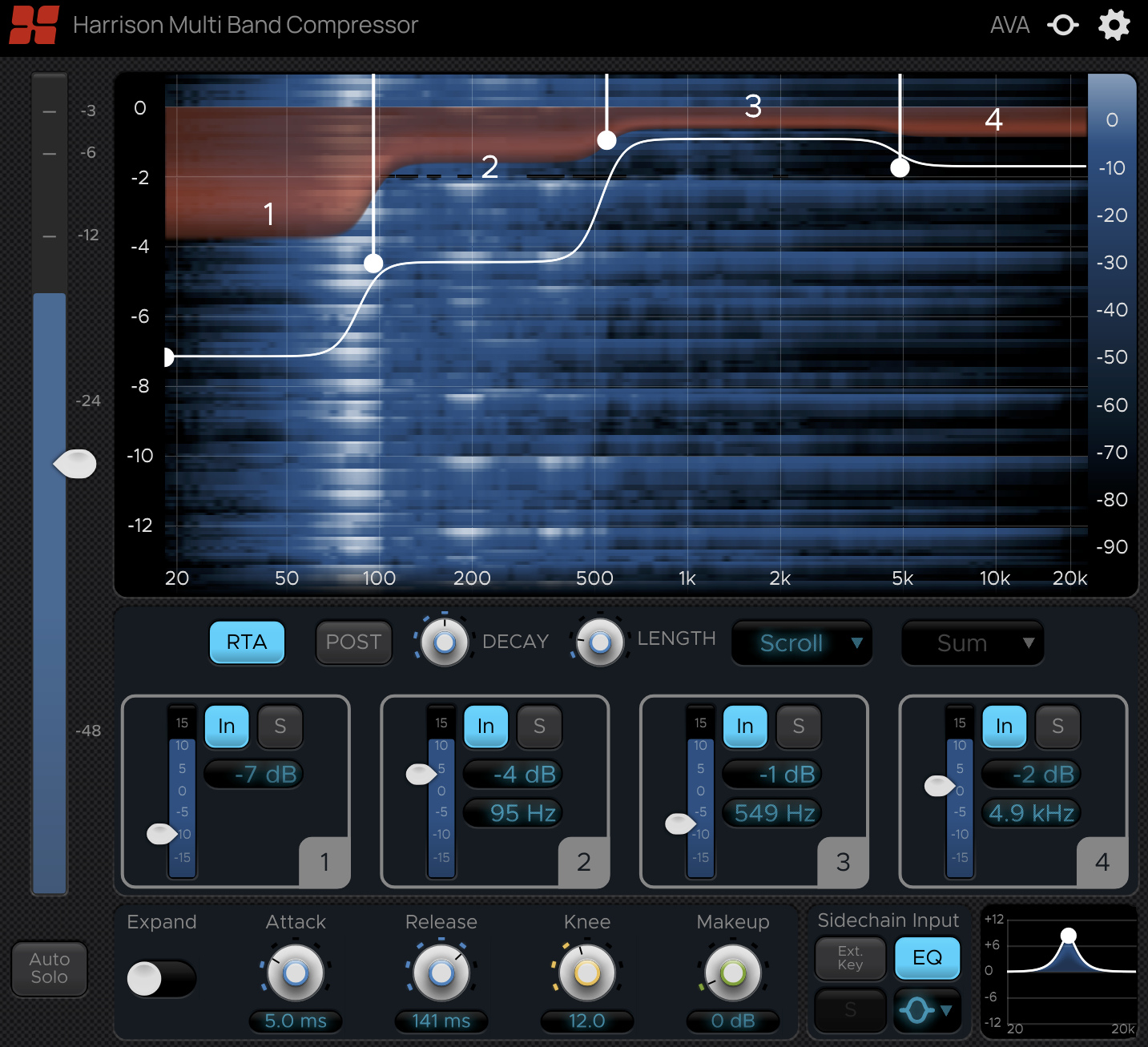Click the band 4 label on graph

point(993,119)
